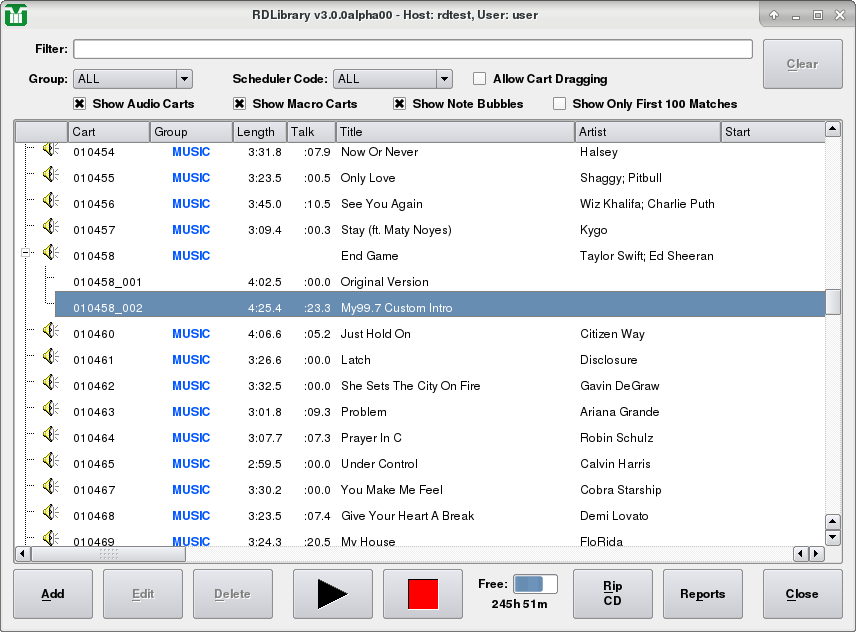Click the speaker icon for cart 010454
856x632 pixels.
click(50, 150)
